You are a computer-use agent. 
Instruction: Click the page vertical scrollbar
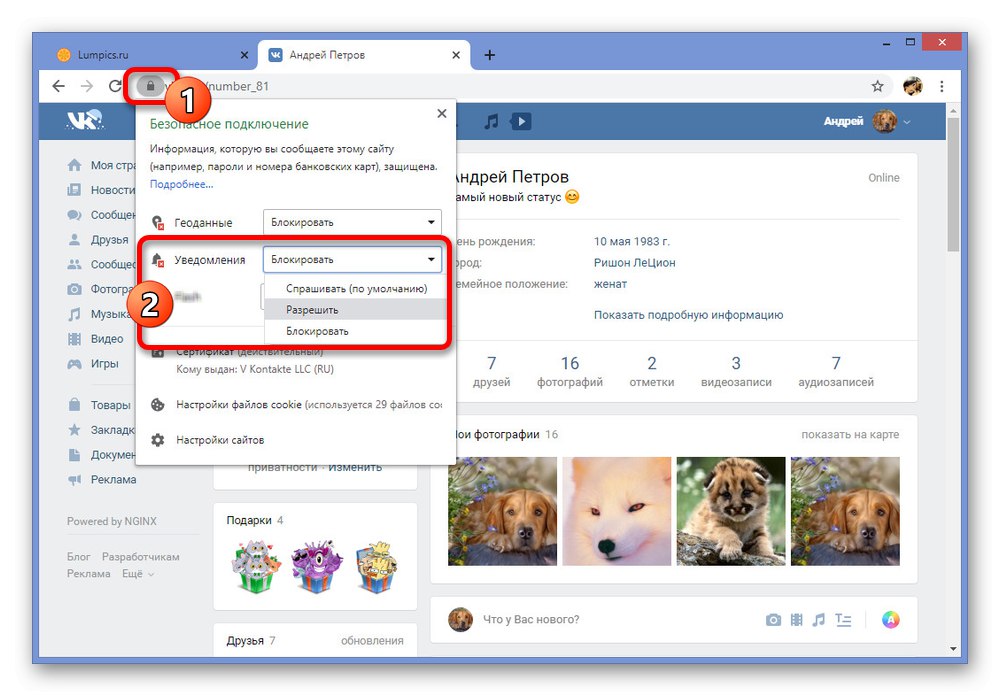click(x=953, y=185)
